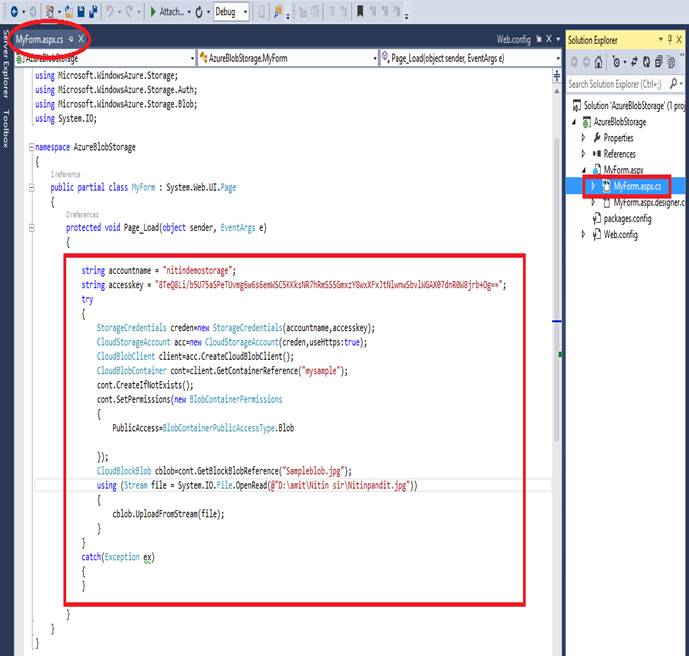Select MyForm.aspx.cs in Solution Explorer tree
This screenshot has height=656, width=689.
(637, 186)
